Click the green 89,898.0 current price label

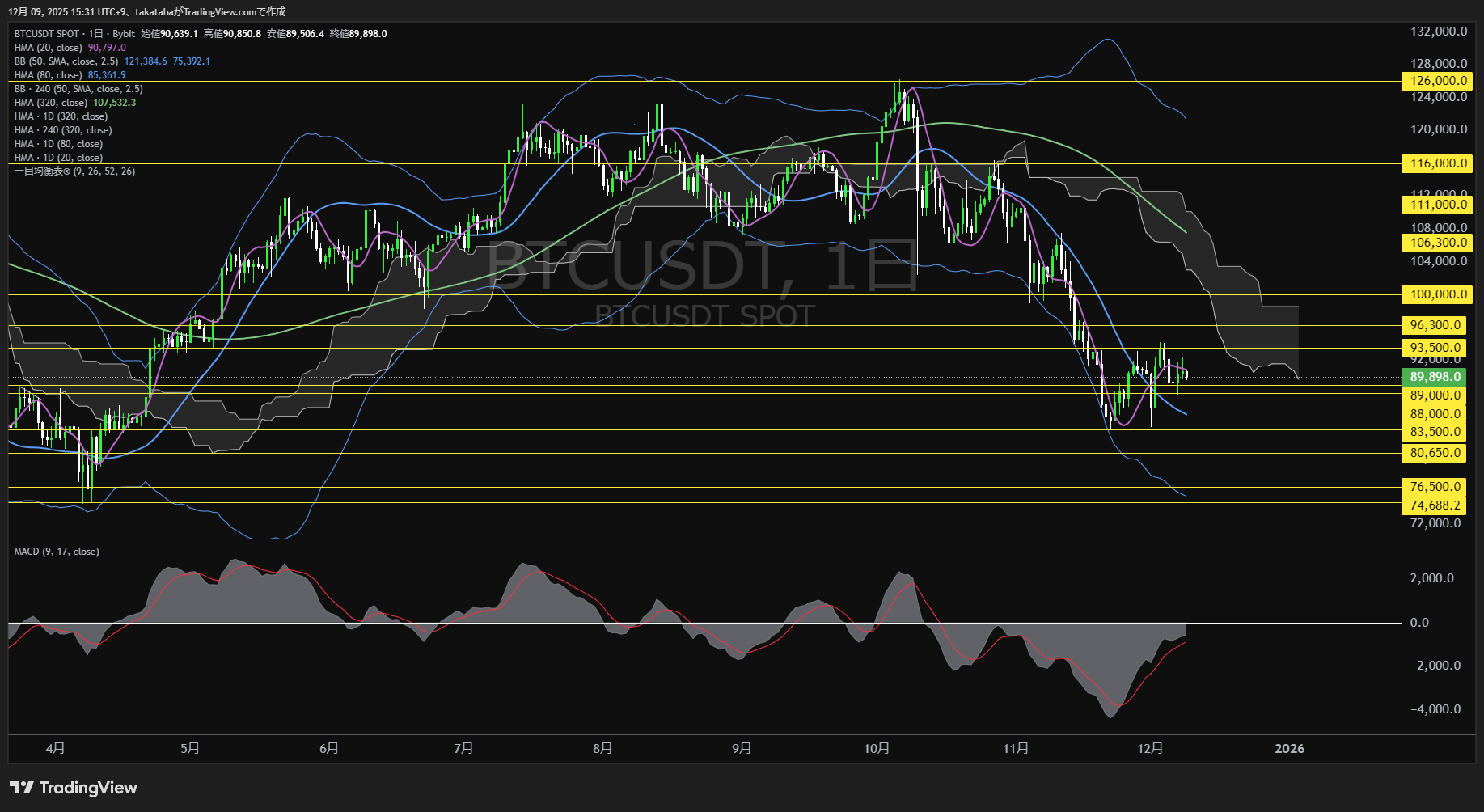pyautogui.click(x=1435, y=377)
